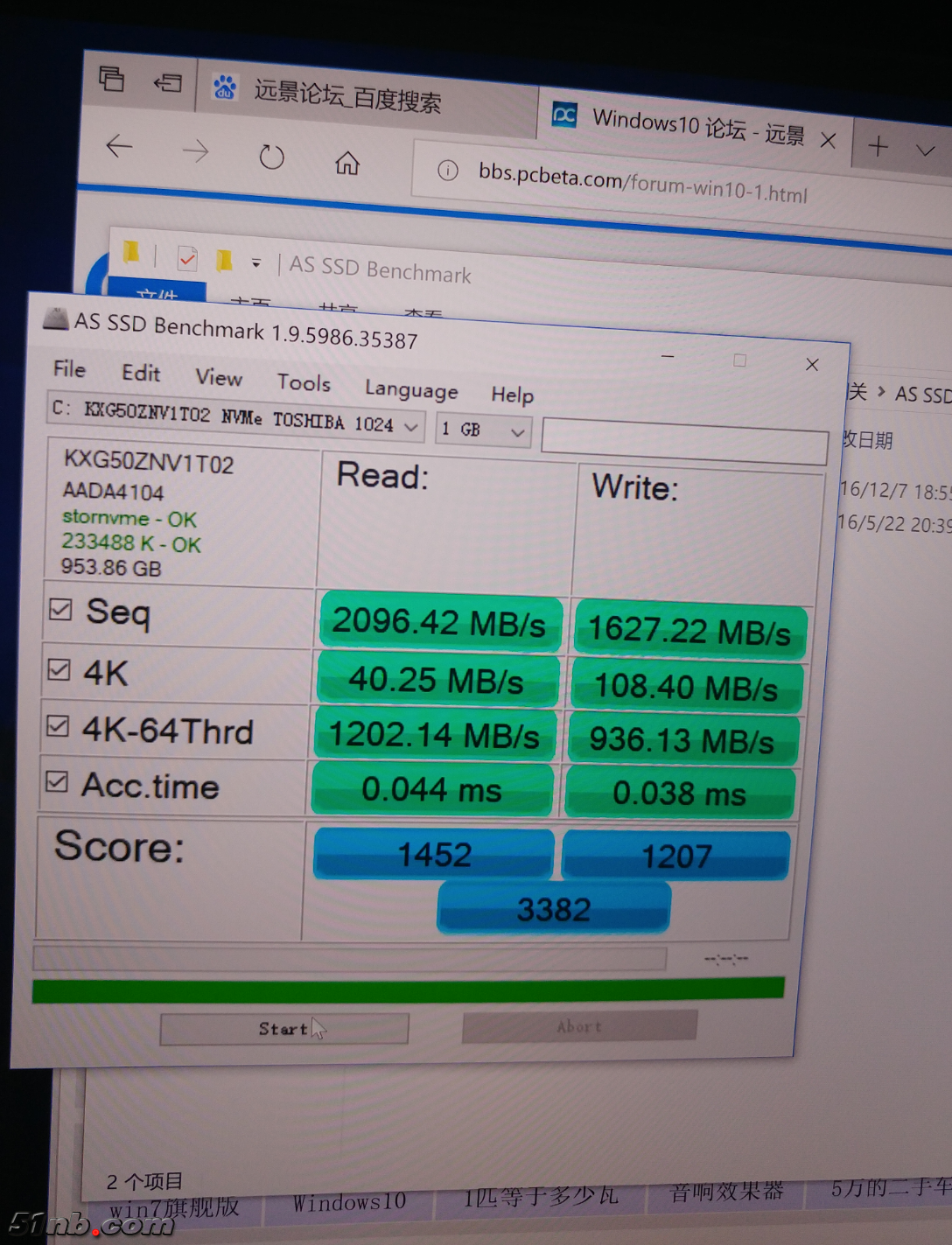Click the browser back arrow
The height and width of the screenshot is (1245, 952).
pos(119,146)
